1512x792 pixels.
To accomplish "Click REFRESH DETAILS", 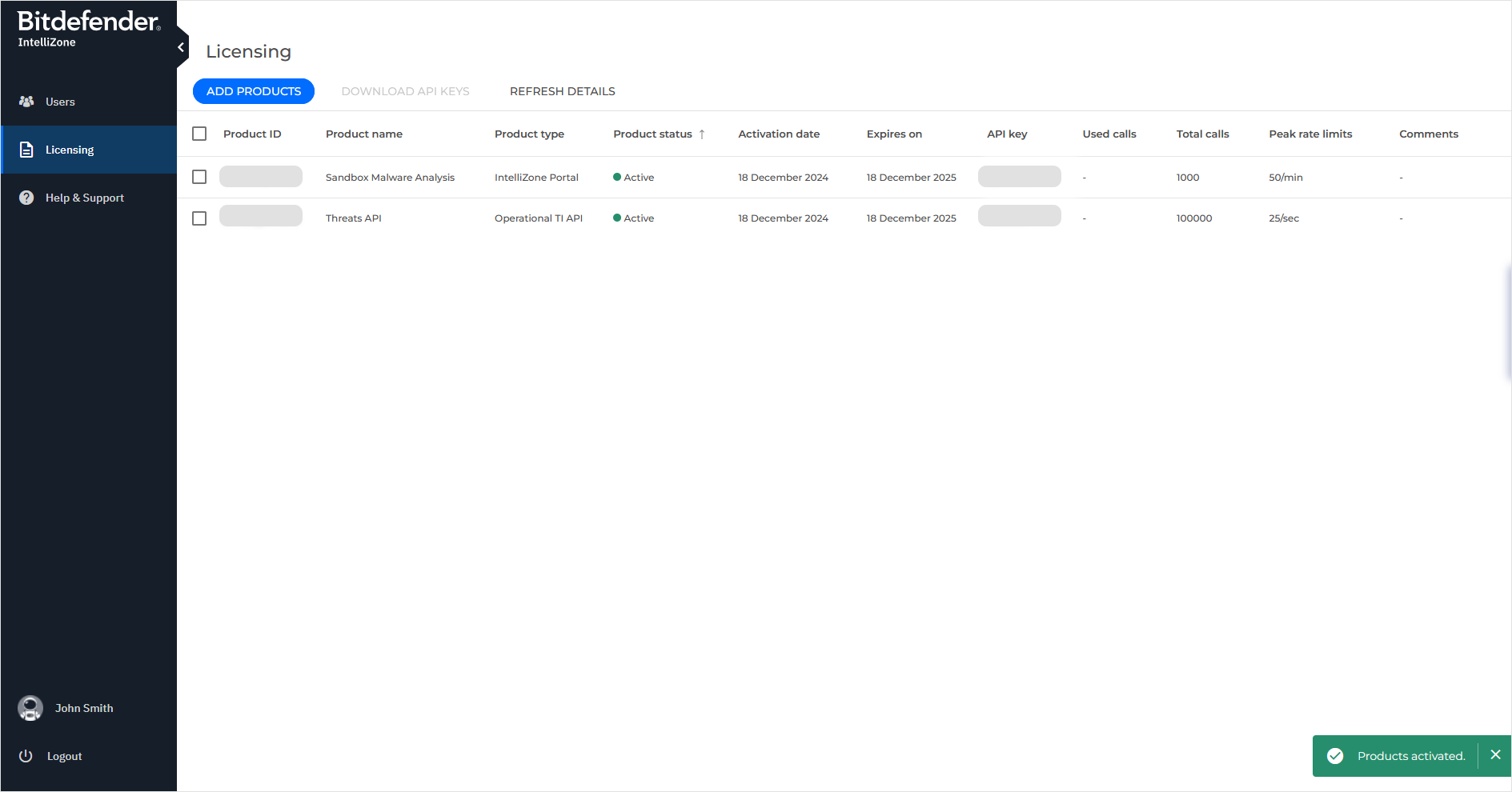I will pyautogui.click(x=562, y=90).
